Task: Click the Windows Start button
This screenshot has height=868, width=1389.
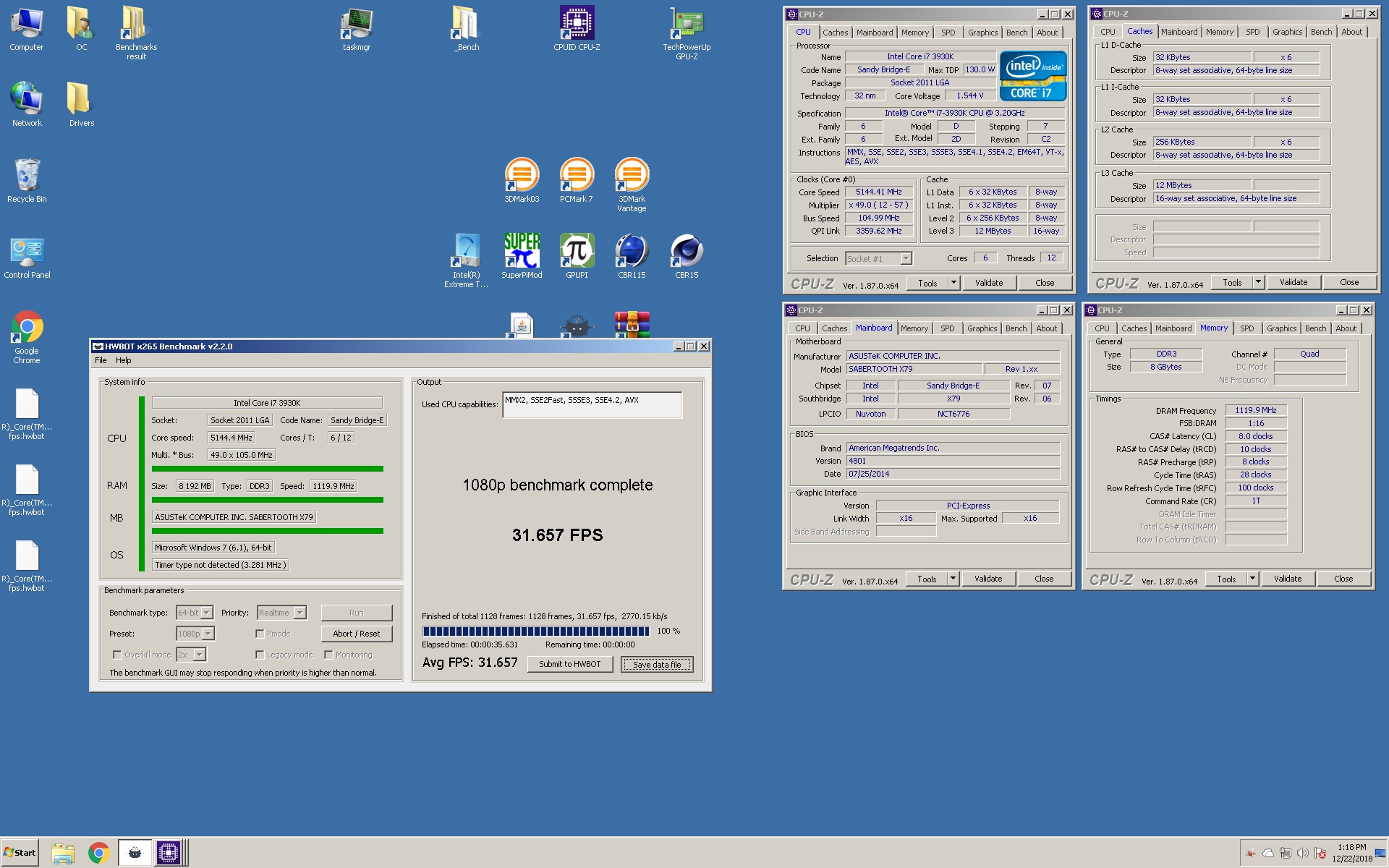Action: [20, 853]
